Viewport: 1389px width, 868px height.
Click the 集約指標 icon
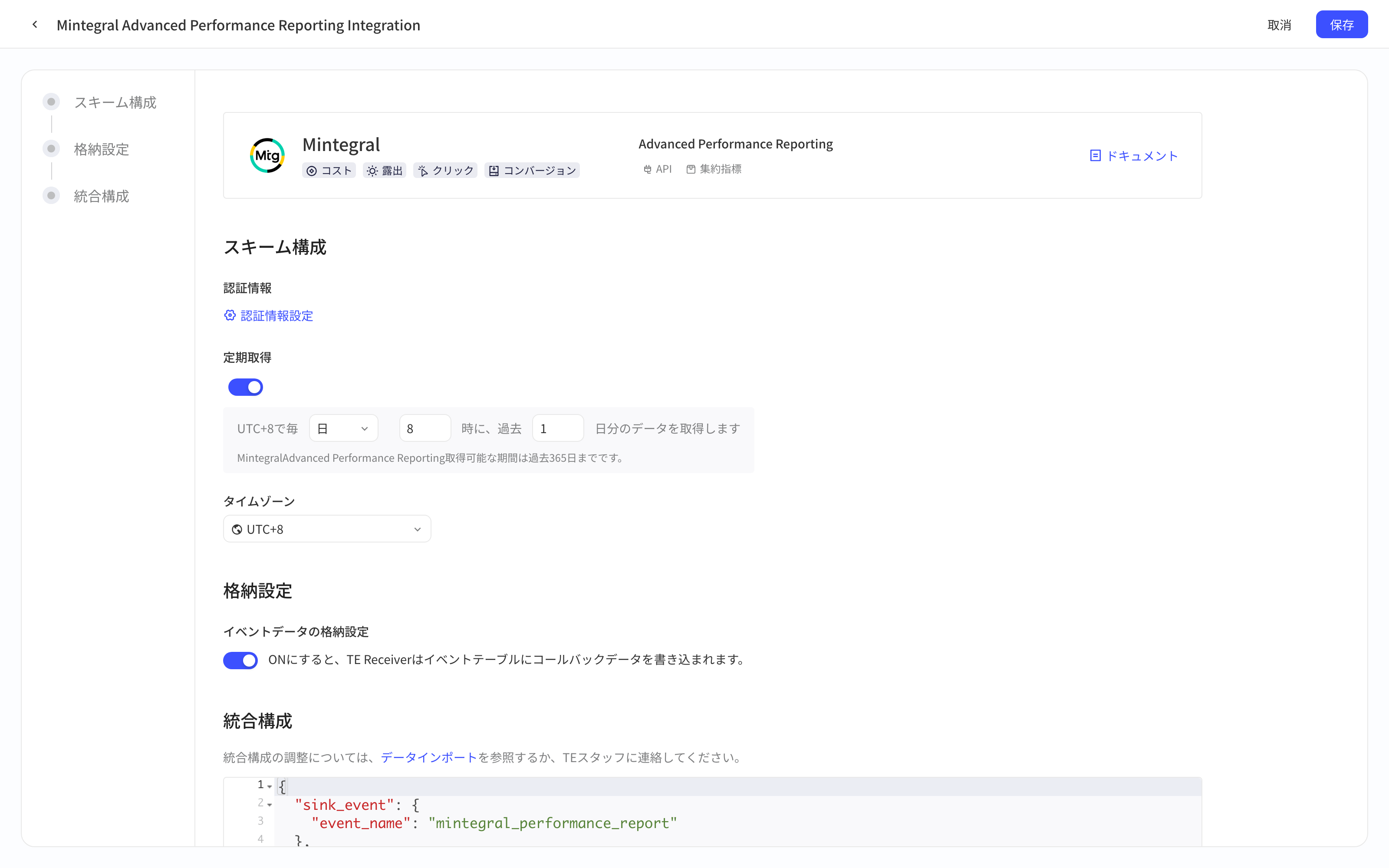point(691,169)
